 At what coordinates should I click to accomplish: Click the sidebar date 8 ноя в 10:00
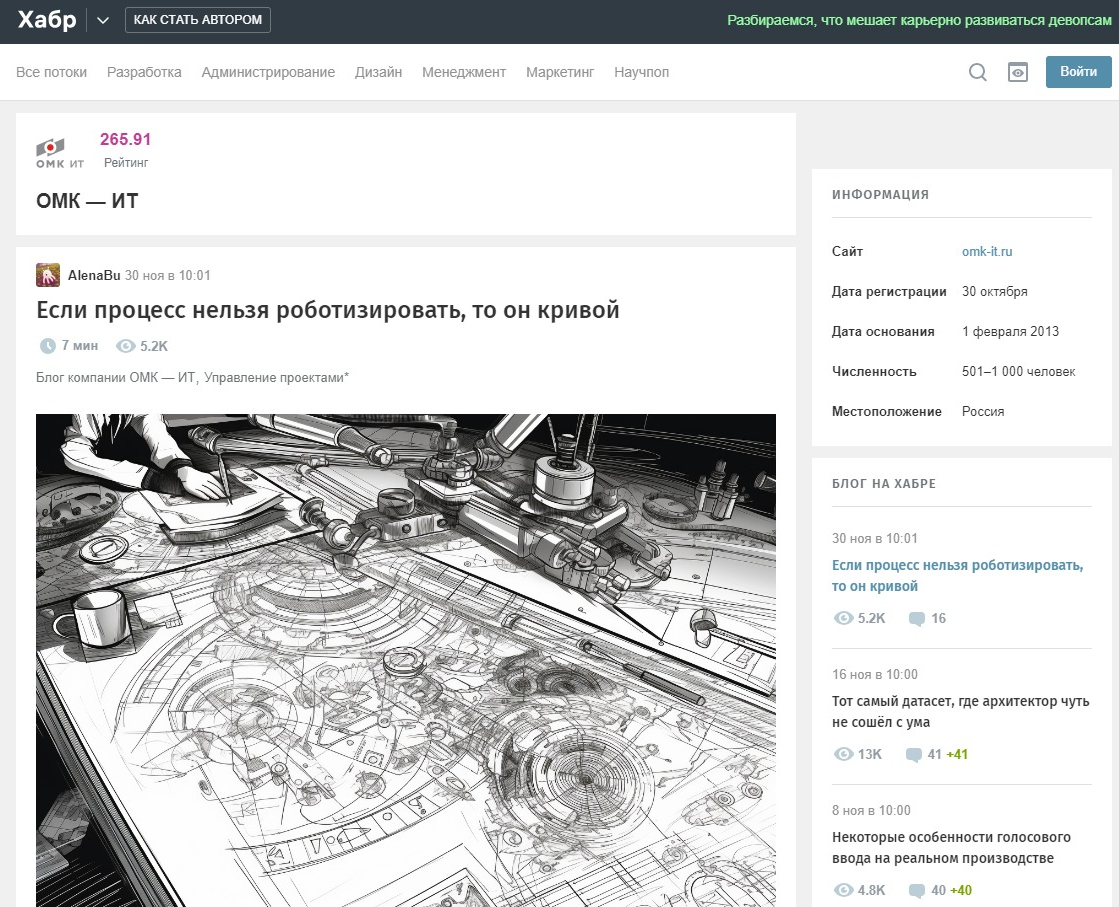click(871, 811)
